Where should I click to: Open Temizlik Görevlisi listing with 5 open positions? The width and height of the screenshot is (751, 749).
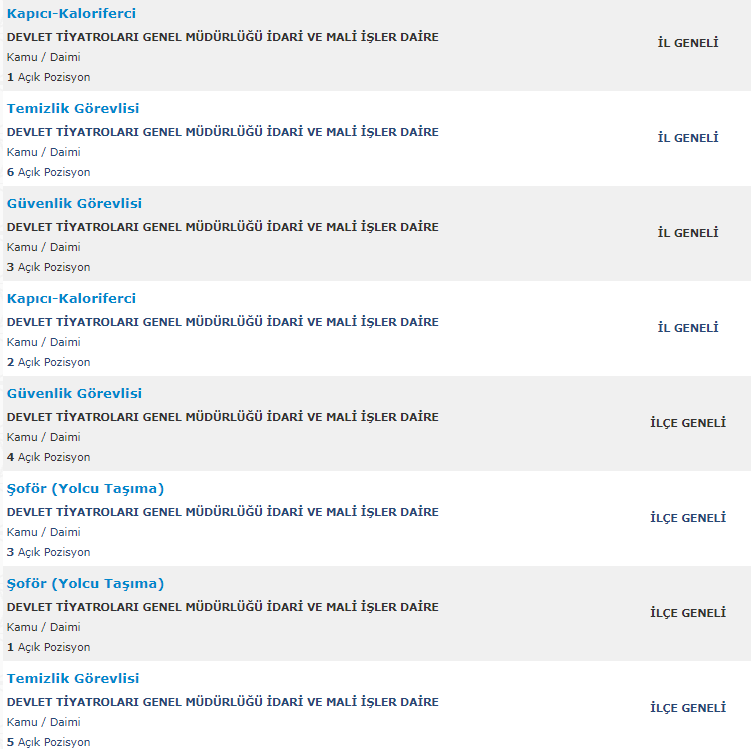coord(73,679)
